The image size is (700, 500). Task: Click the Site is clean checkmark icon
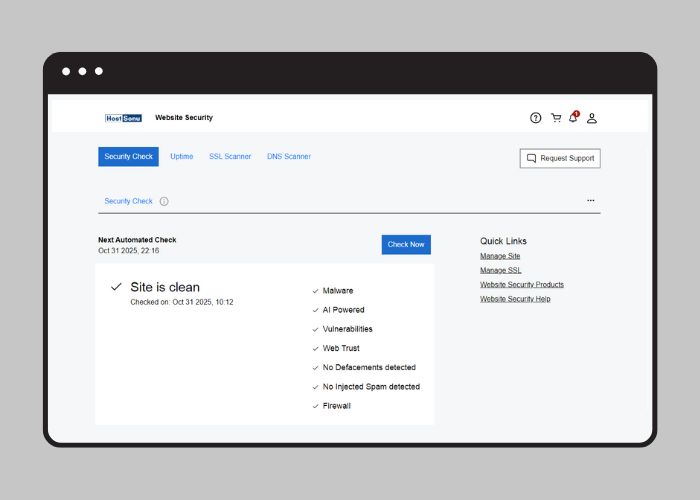coord(116,287)
